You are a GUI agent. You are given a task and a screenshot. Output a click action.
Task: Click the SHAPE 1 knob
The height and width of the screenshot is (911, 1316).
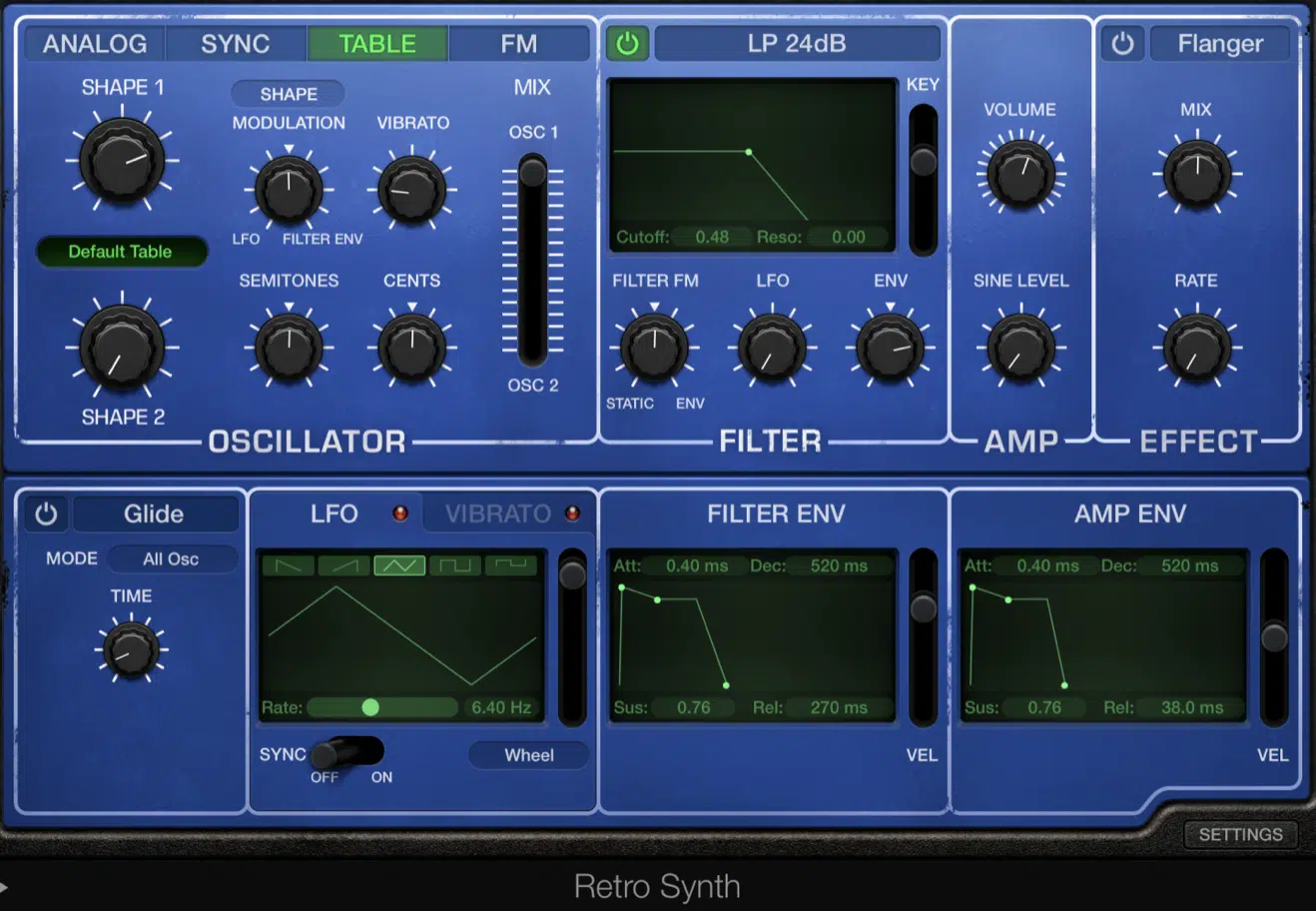[x=122, y=160]
